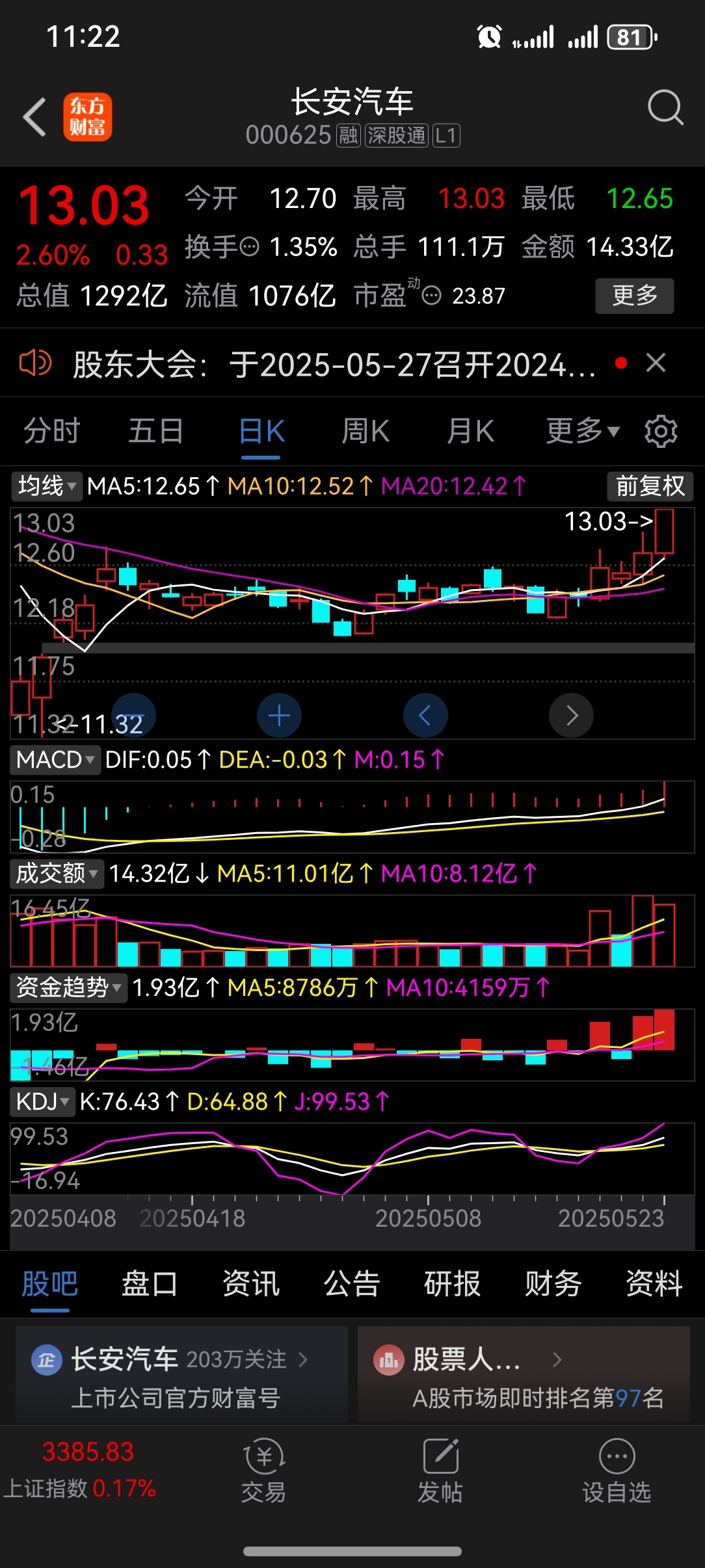The width and height of the screenshot is (705, 1568).
Task: Open 股东大会 announcement text
Action: pyautogui.click(x=334, y=364)
